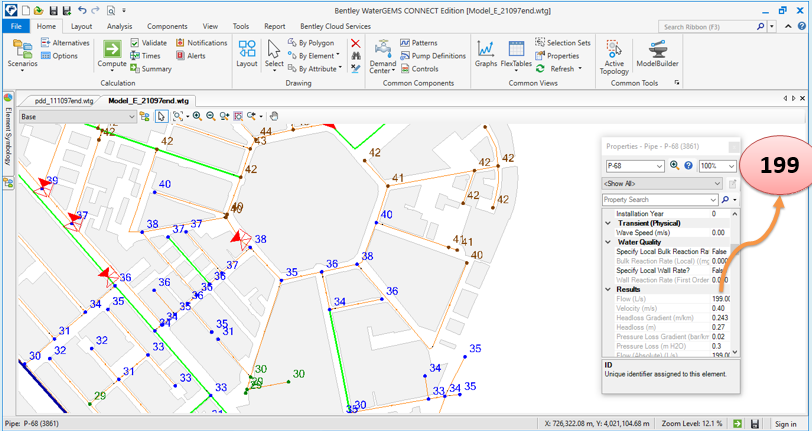Collapse the ribbon with the up chevron
This screenshot has height=431, width=812.
pos(788,26)
